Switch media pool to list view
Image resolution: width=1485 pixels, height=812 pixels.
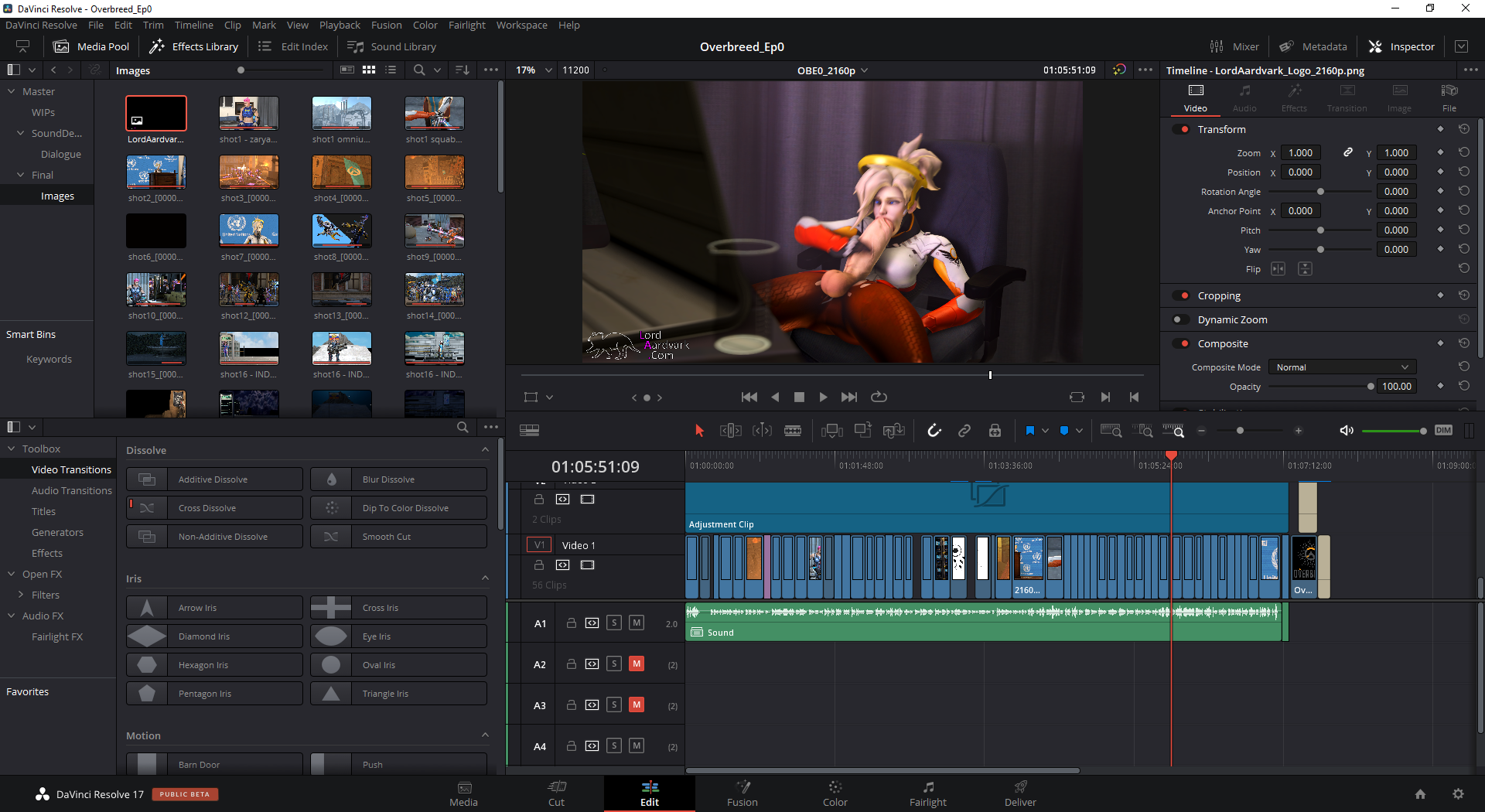(391, 70)
